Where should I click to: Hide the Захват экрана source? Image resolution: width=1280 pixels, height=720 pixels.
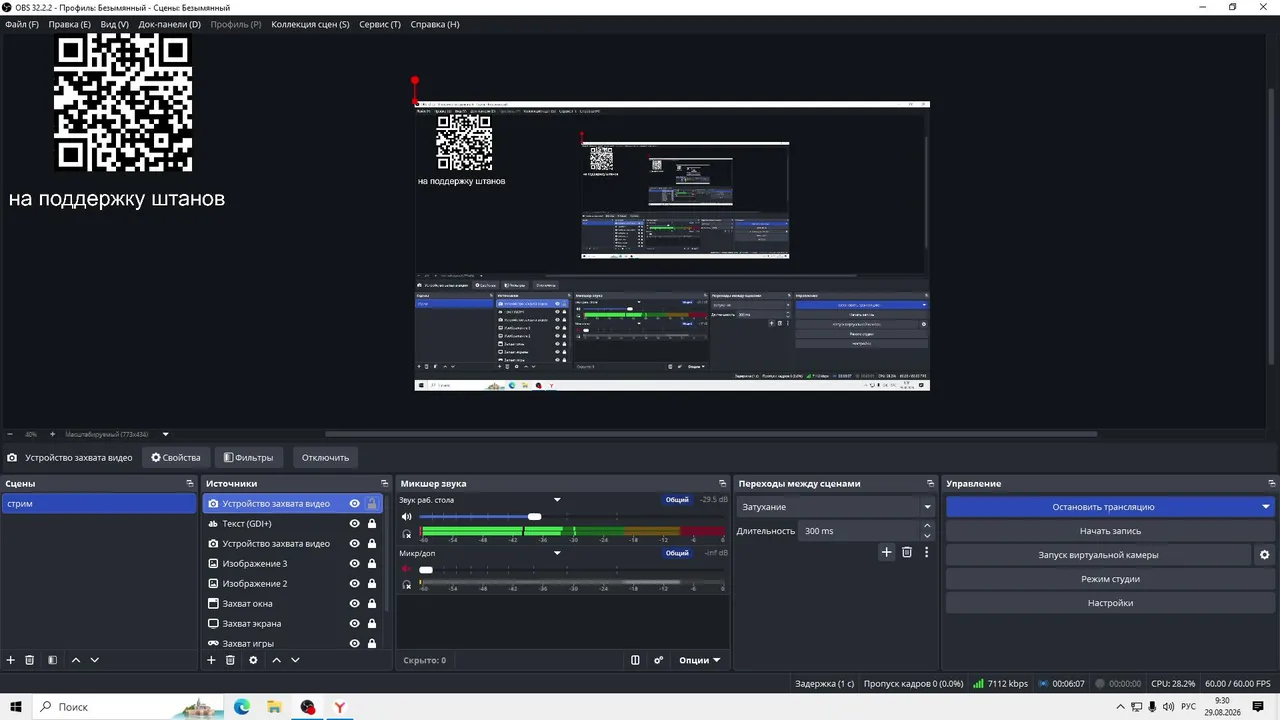point(354,624)
